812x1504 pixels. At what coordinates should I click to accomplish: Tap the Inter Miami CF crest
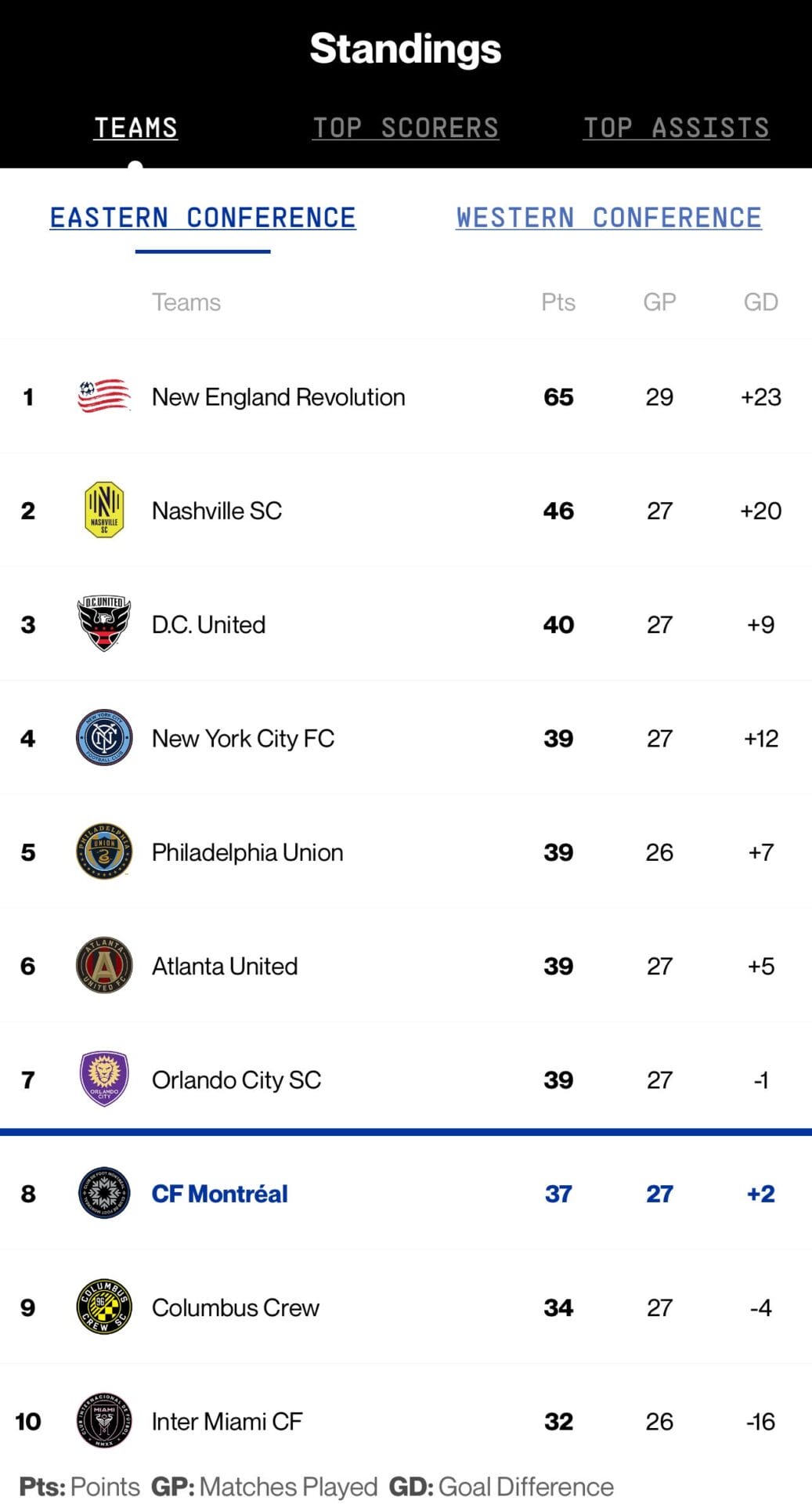tap(103, 1420)
